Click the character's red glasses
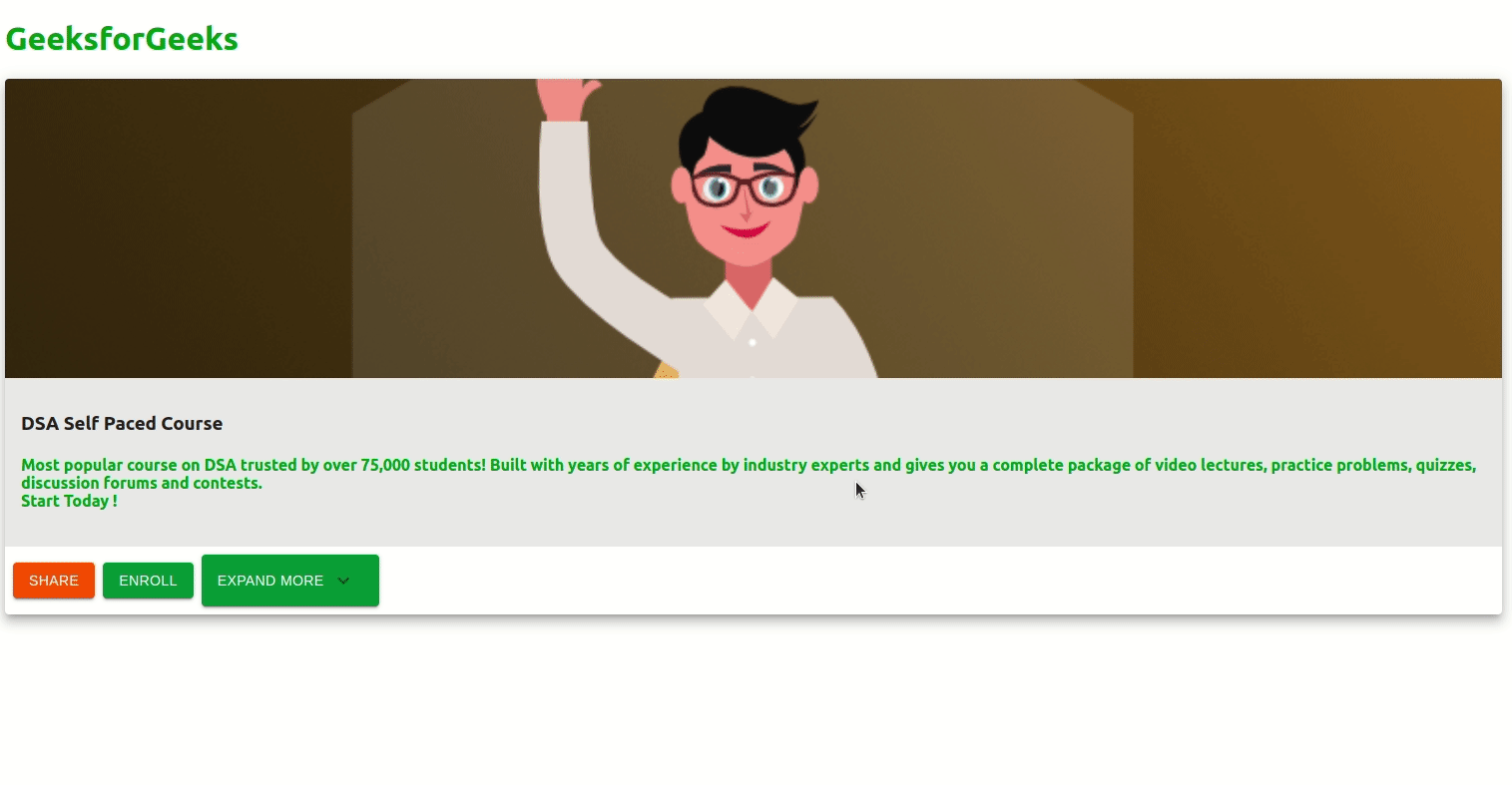 click(744, 188)
